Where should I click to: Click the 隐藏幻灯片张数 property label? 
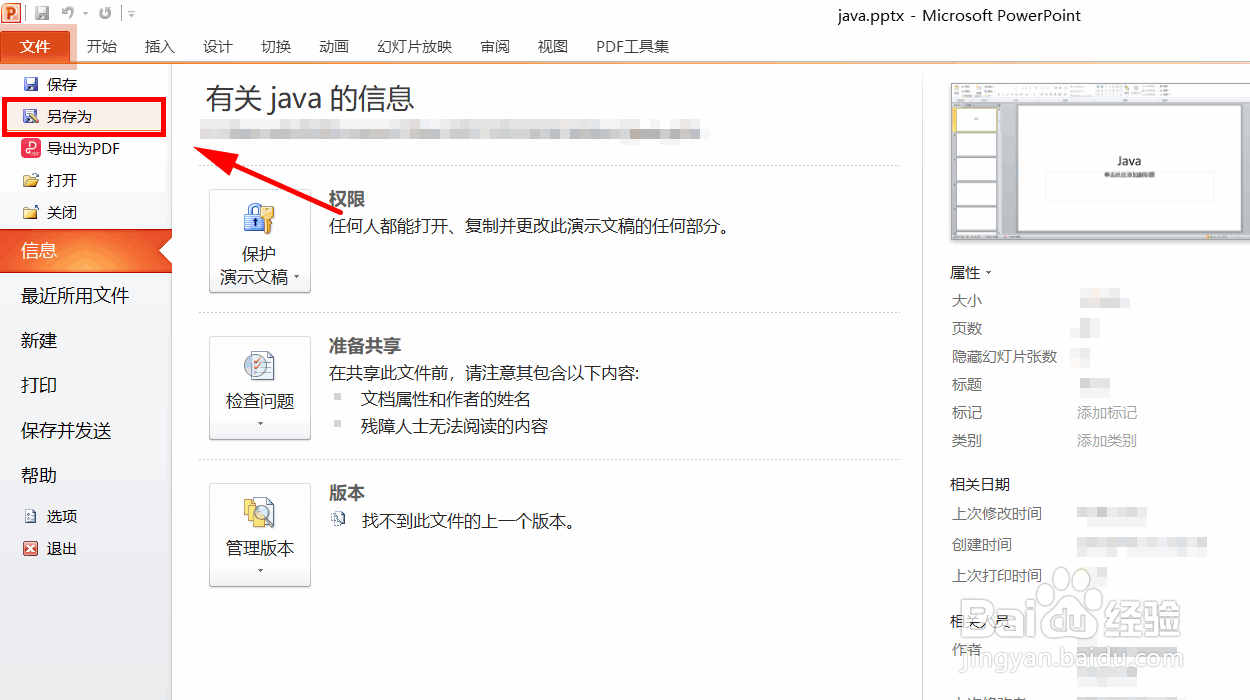click(1005, 357)
